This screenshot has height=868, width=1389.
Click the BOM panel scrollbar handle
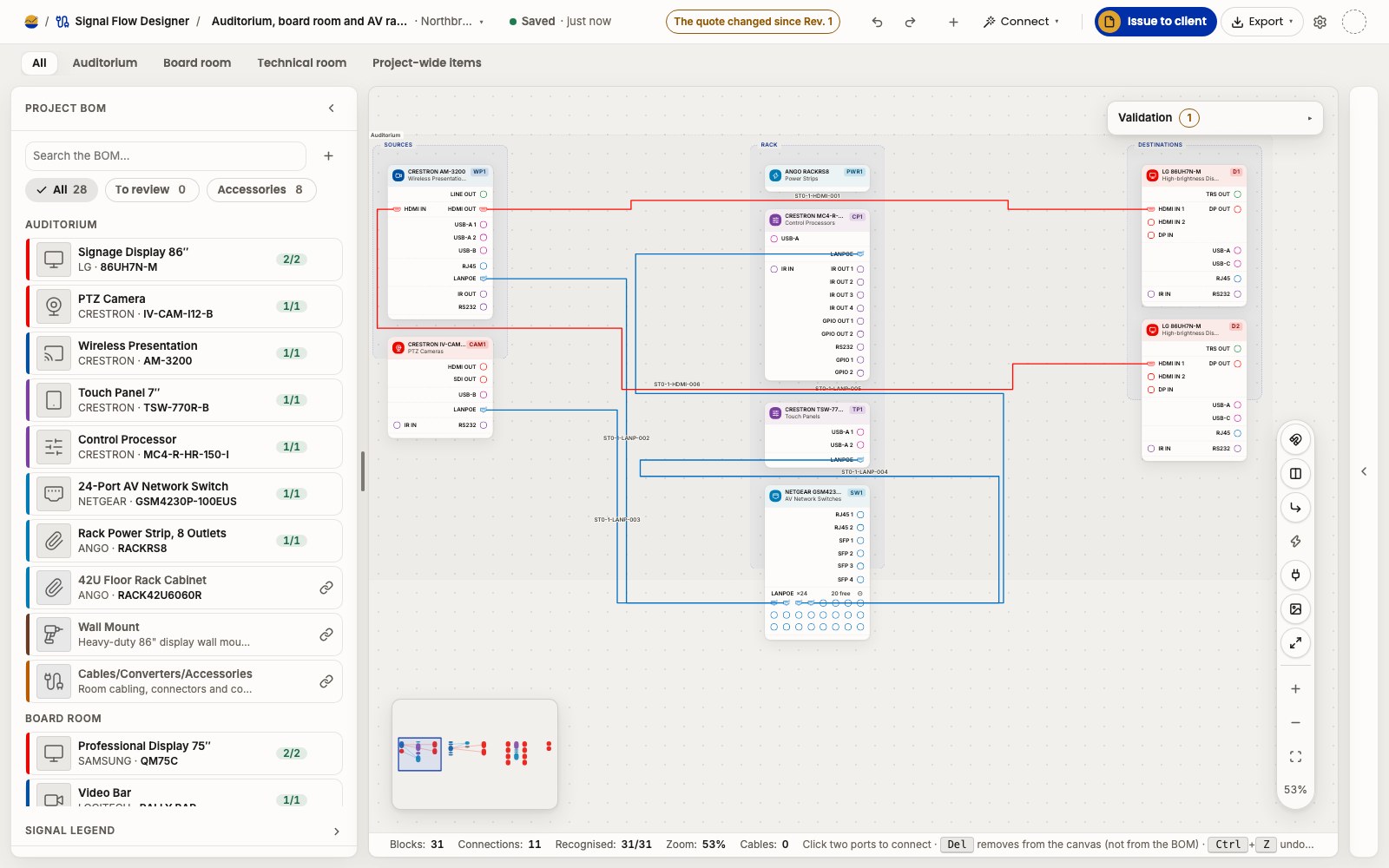(x=362, y=471)
